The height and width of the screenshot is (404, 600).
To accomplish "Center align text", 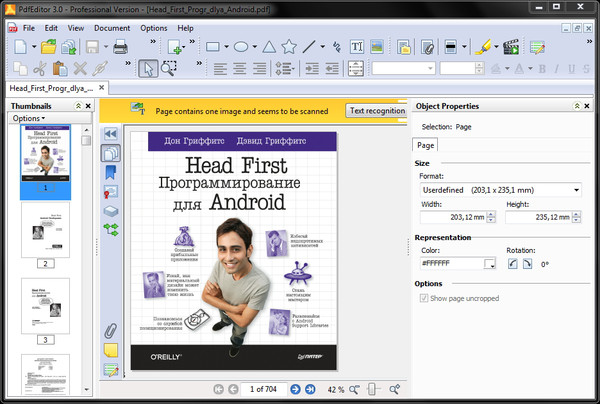I will click(240, 69).
